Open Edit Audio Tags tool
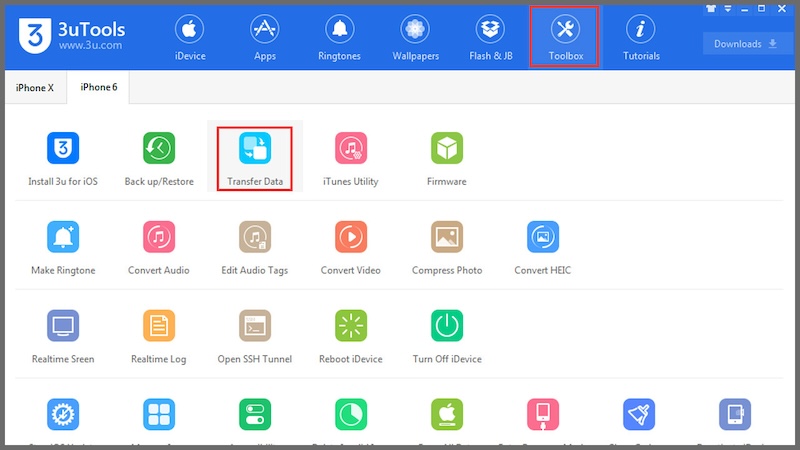This screenshot has width=800, height=450. (255, 248)
